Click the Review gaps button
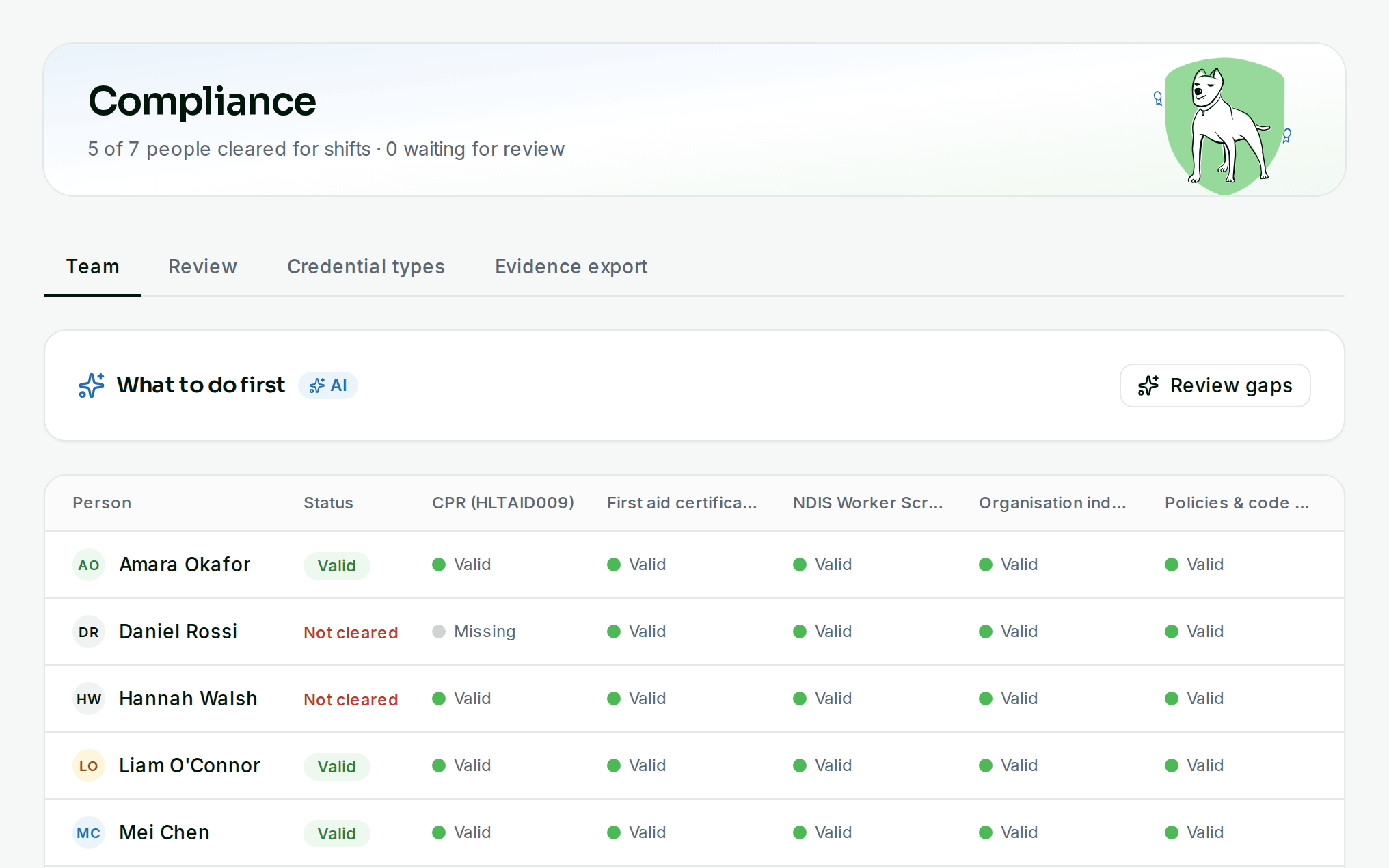 click(1215, 385)
